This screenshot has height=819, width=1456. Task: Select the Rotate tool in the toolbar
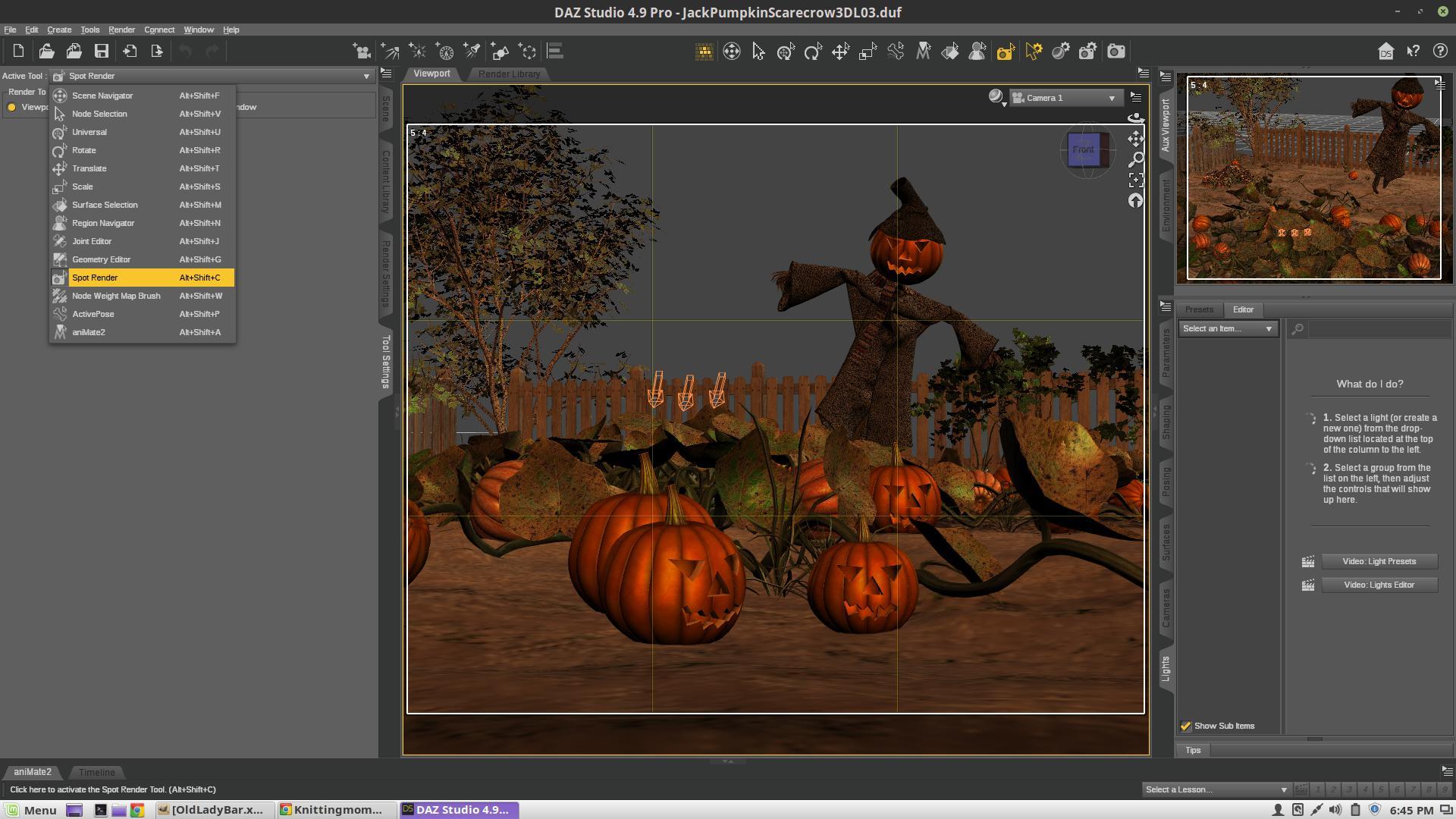813,52
